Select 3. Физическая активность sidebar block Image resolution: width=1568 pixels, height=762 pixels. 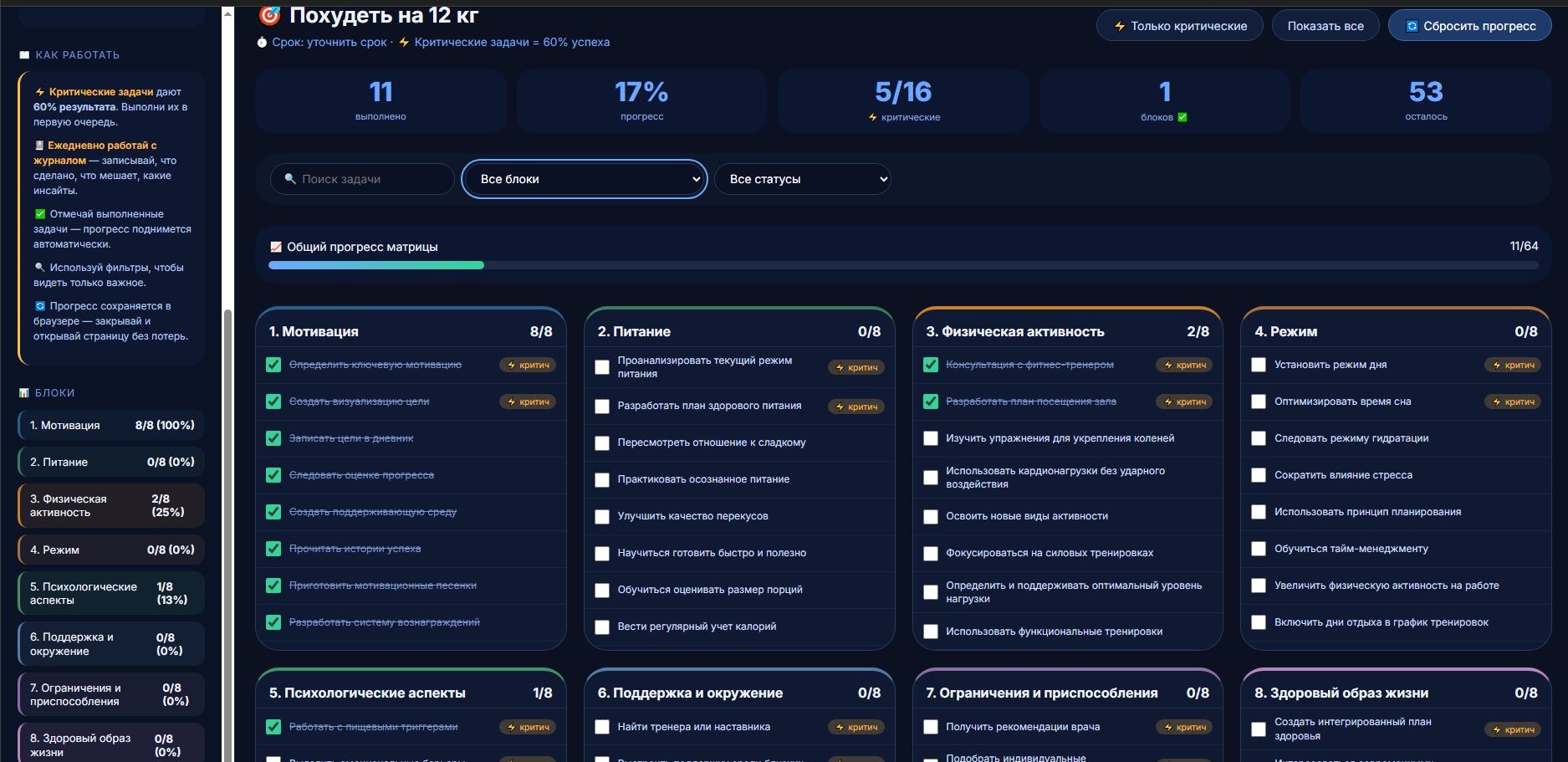point(111,505)
